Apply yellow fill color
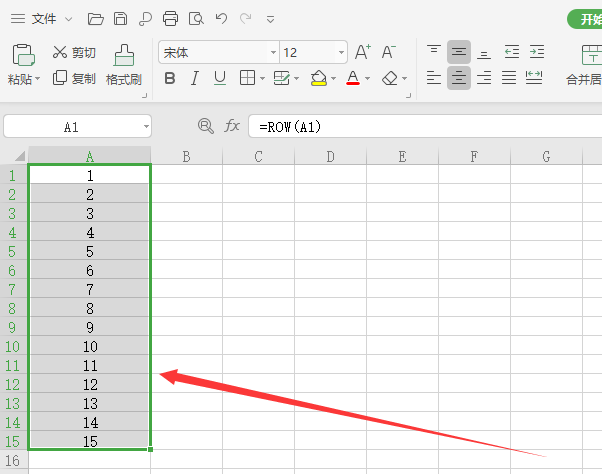 tap(319, 78)
